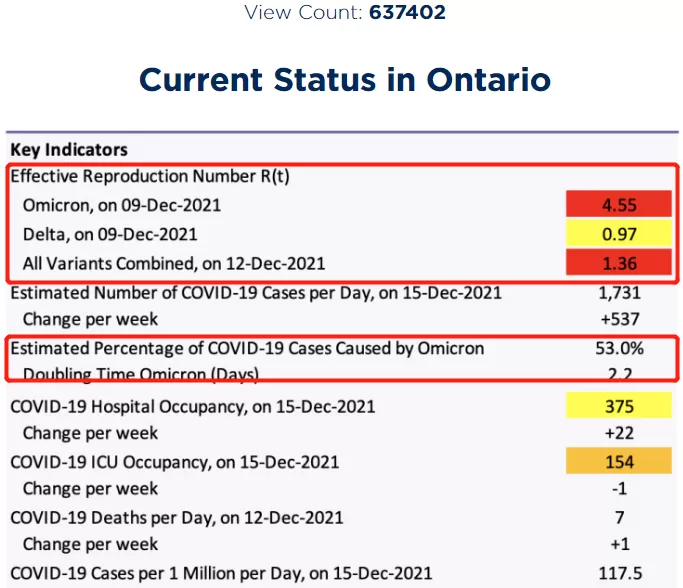683x588 pixels.
Task: Click the red Omicron 4.55 value cell
Action: tap(619, 204)
